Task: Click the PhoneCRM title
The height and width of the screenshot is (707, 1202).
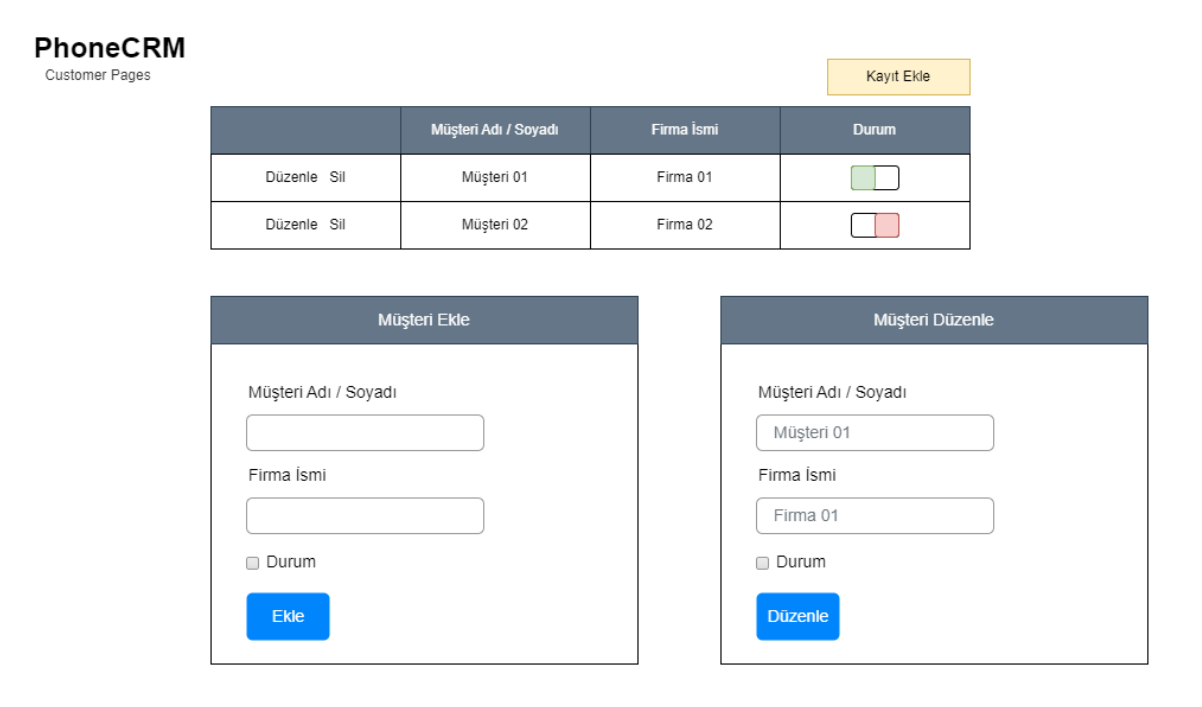Action: click(110, 46)
